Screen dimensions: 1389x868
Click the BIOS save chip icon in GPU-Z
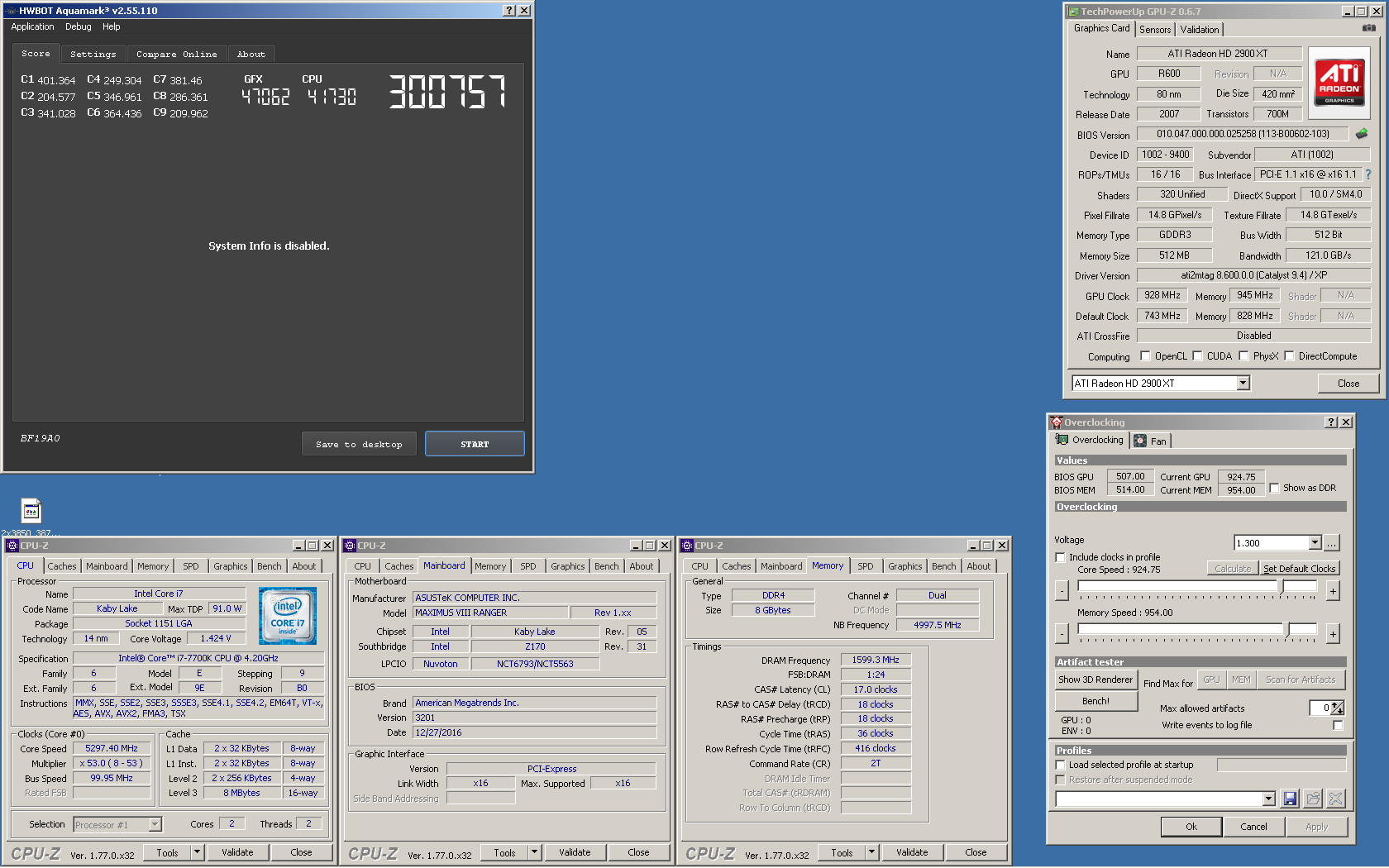tap(1362, 133)
